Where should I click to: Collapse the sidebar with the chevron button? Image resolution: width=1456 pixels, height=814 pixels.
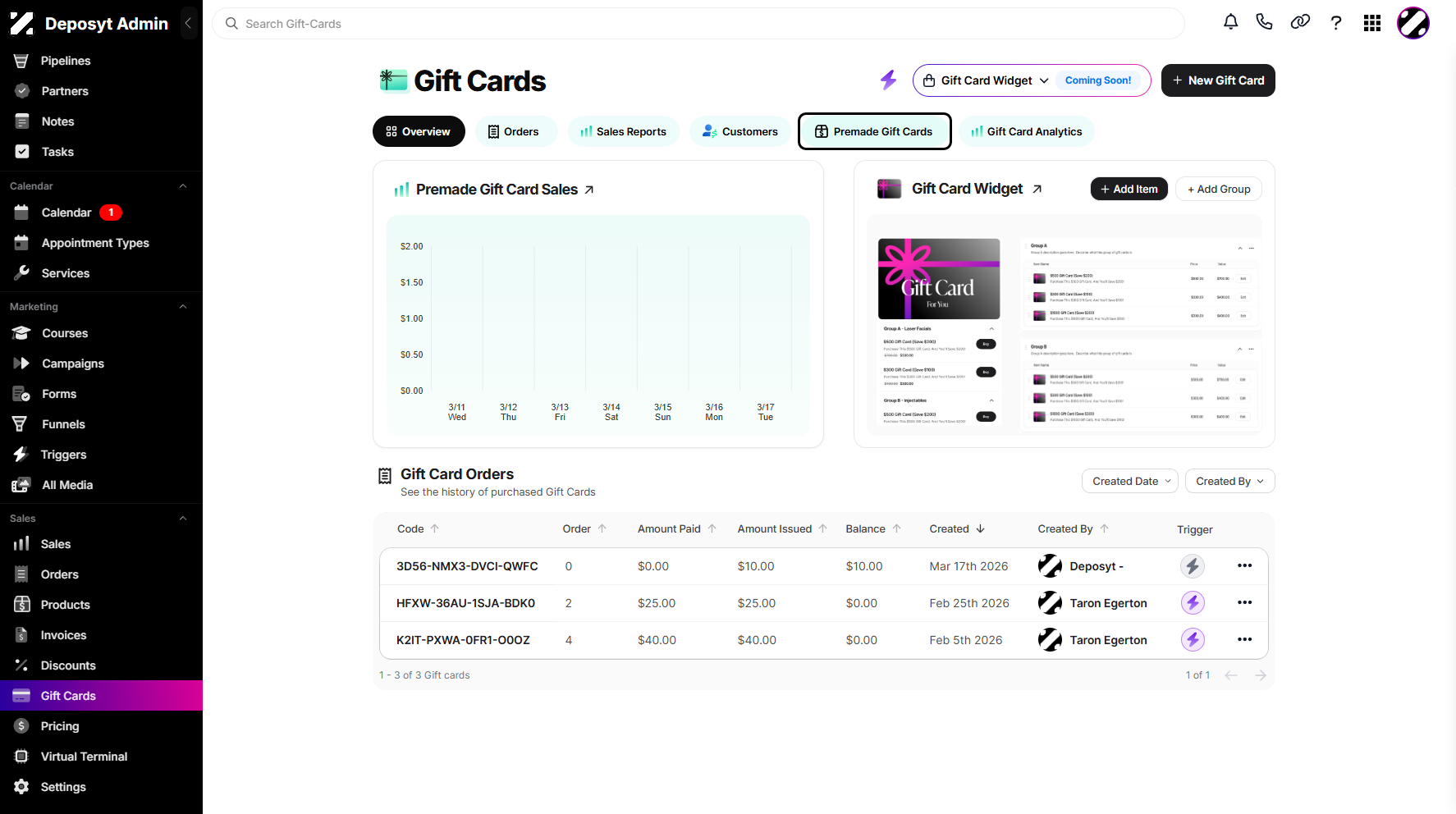[188, 24]
